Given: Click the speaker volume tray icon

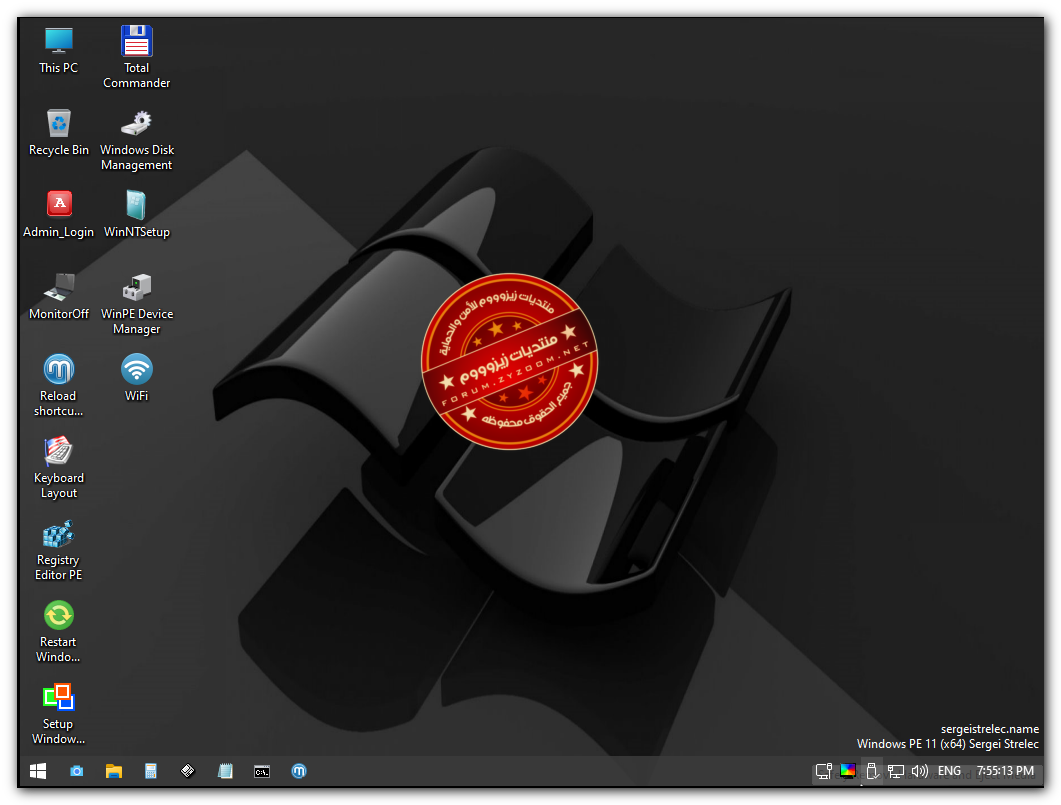Looking at the screenshot, I should tap(919, 771).
